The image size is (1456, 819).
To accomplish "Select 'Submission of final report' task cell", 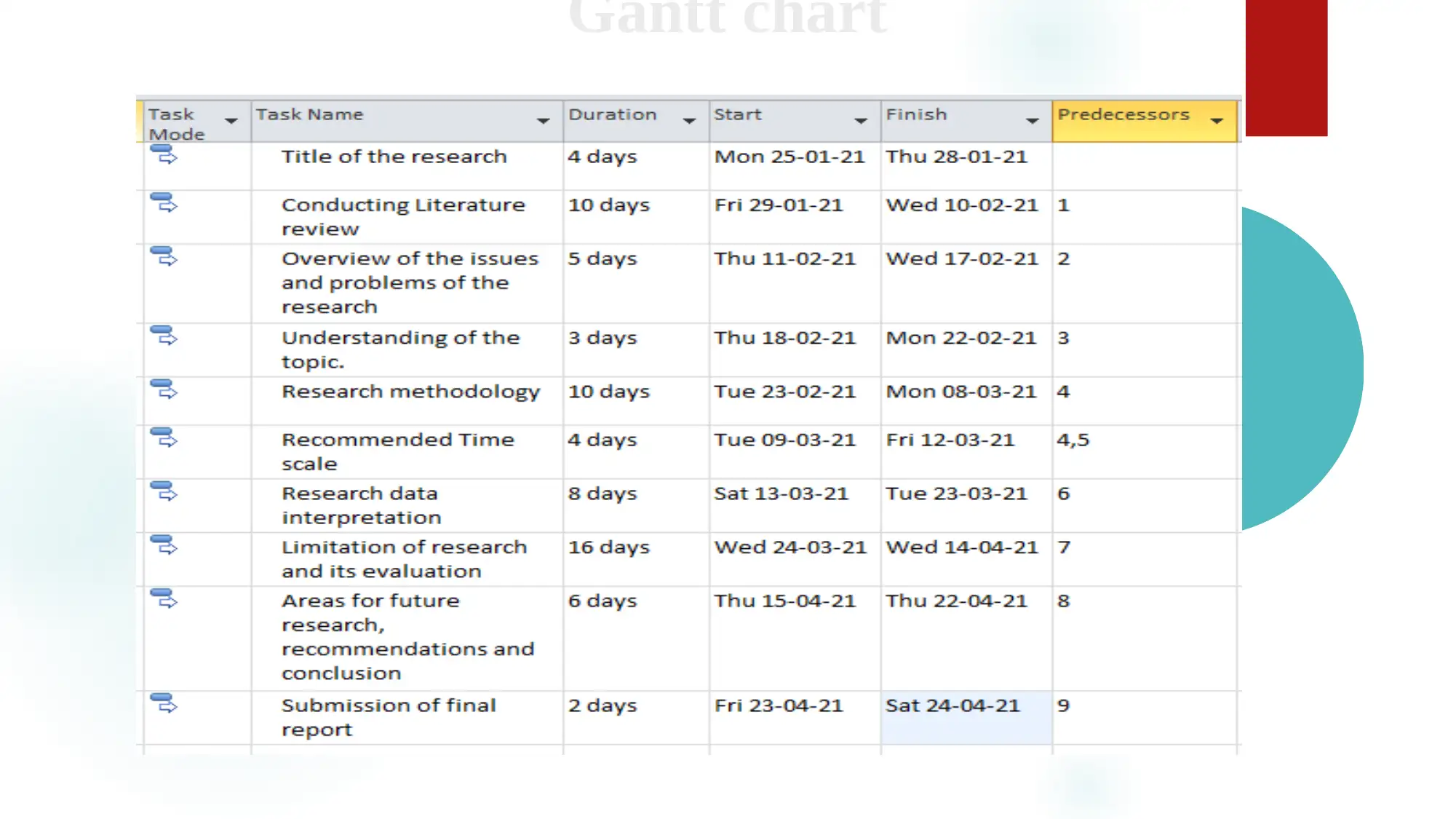I will coord(407,717).
